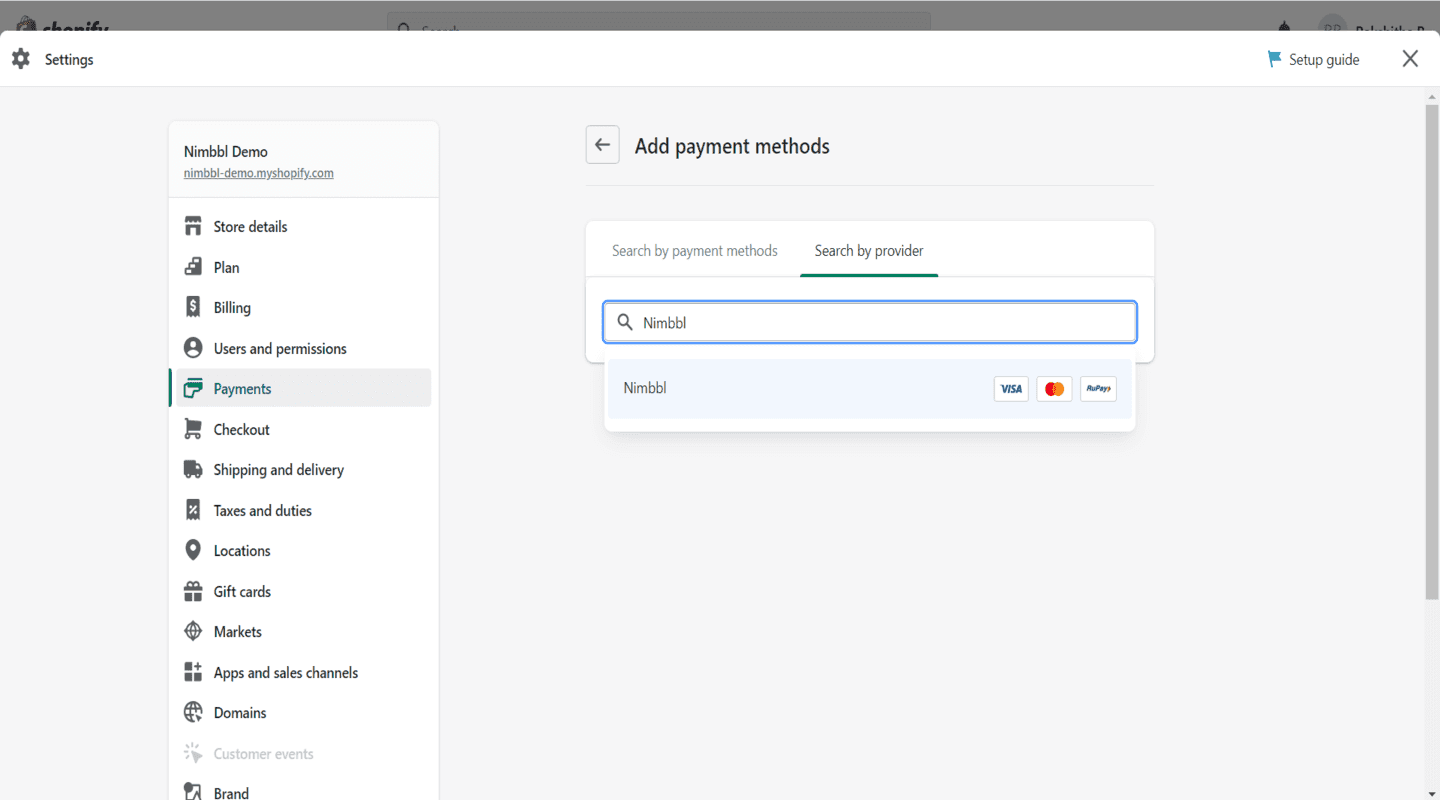Open Payments settings

click(300, 388)
